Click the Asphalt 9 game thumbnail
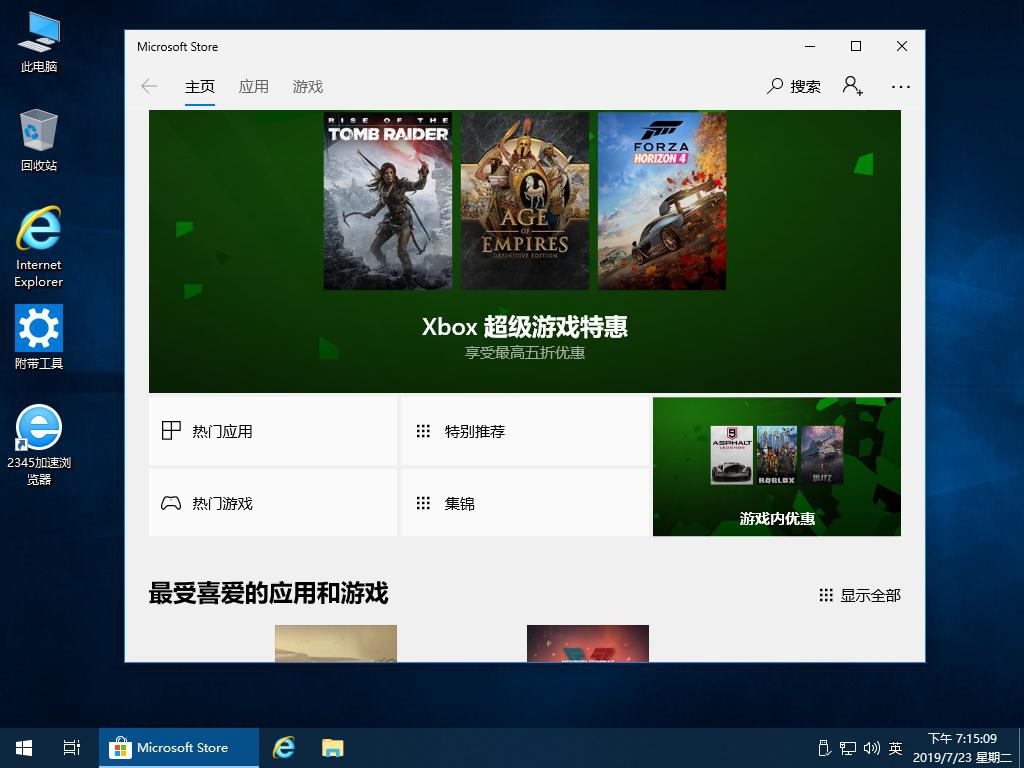This screenshot has height=768, width=1024. click(731, 455)
